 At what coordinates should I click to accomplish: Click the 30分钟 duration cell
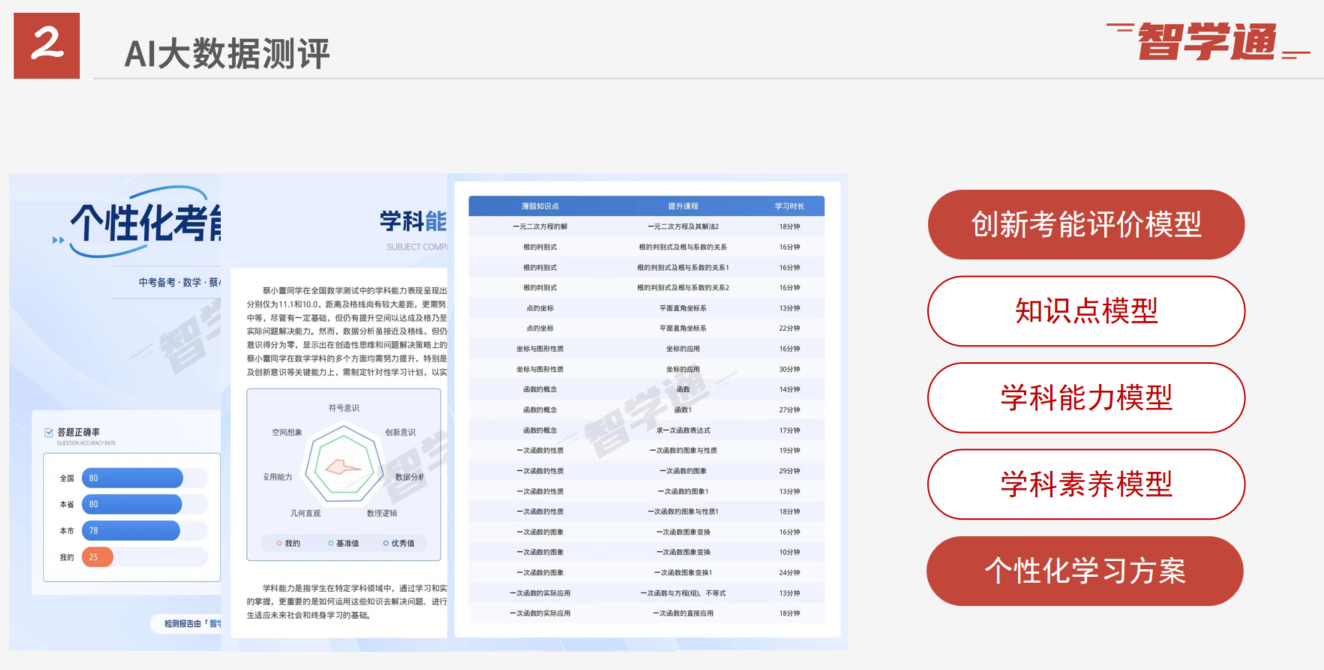[789, 369]
